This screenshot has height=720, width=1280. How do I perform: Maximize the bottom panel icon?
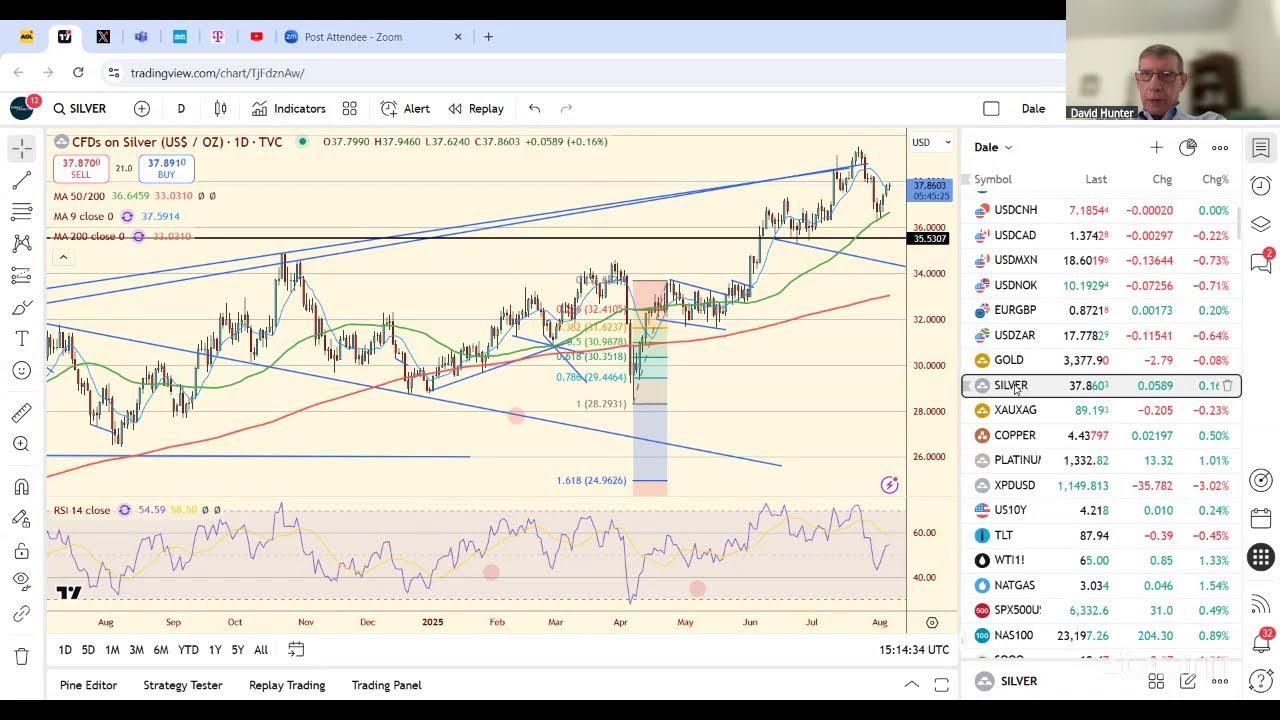pyautogui.click(x=941, y=685)
